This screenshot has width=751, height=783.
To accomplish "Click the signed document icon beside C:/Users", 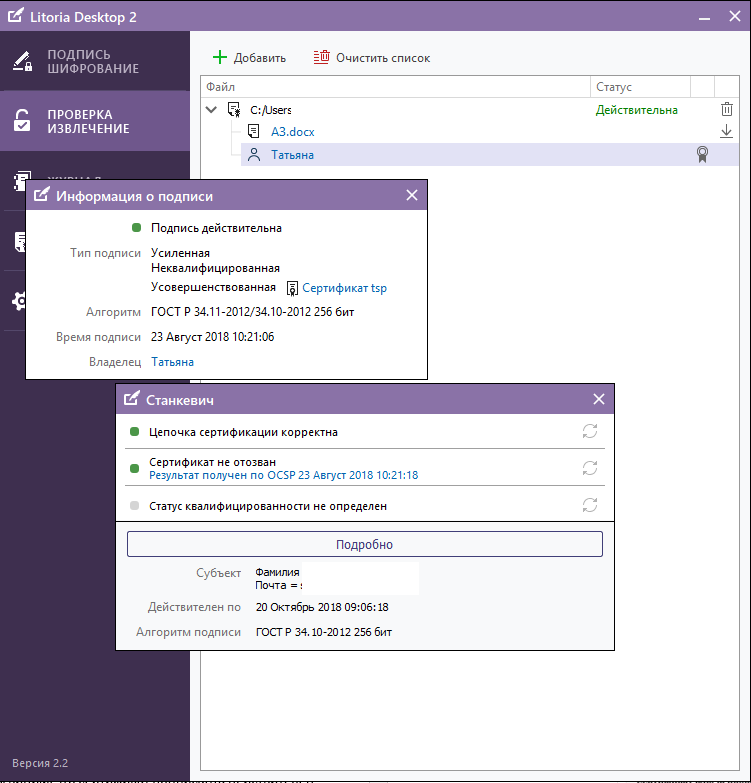I will (x=234, y=109).
